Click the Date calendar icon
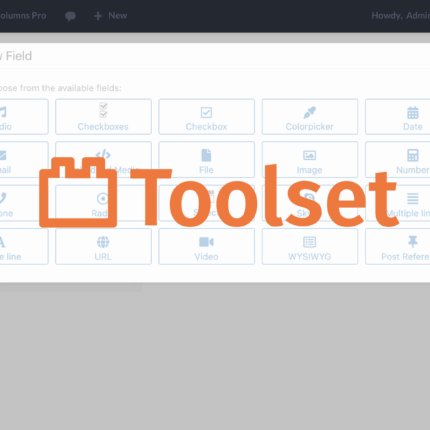The width and height of the screenshot is (430, 430). click(413, 113)
